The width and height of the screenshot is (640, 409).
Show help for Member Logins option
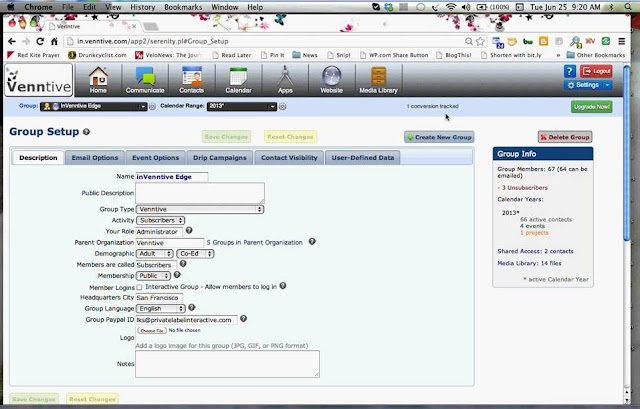[x=283, y=286]
